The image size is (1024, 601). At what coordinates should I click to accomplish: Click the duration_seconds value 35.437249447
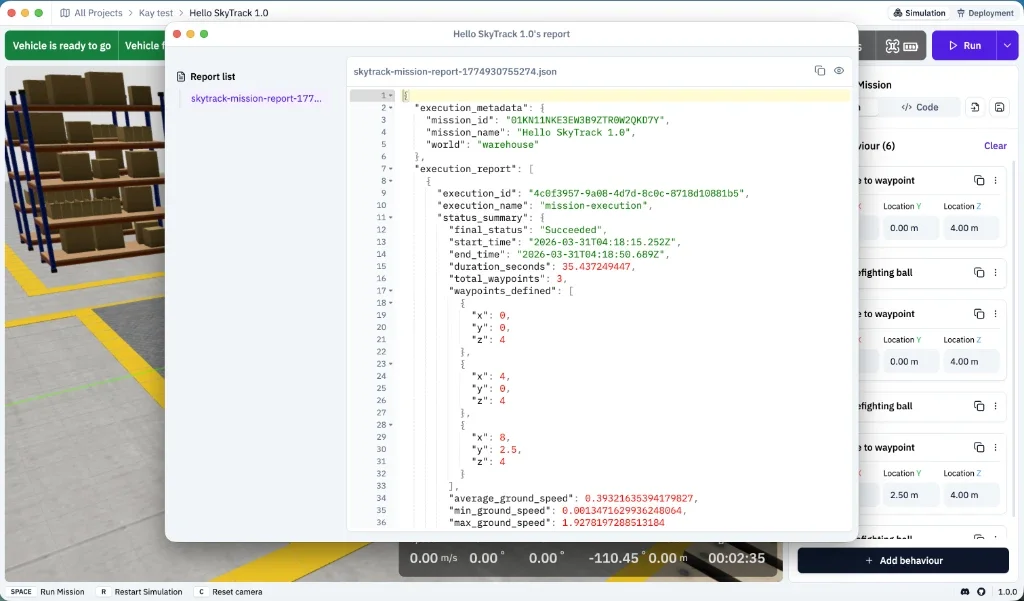pyautogui.click(x=597, y=267)
